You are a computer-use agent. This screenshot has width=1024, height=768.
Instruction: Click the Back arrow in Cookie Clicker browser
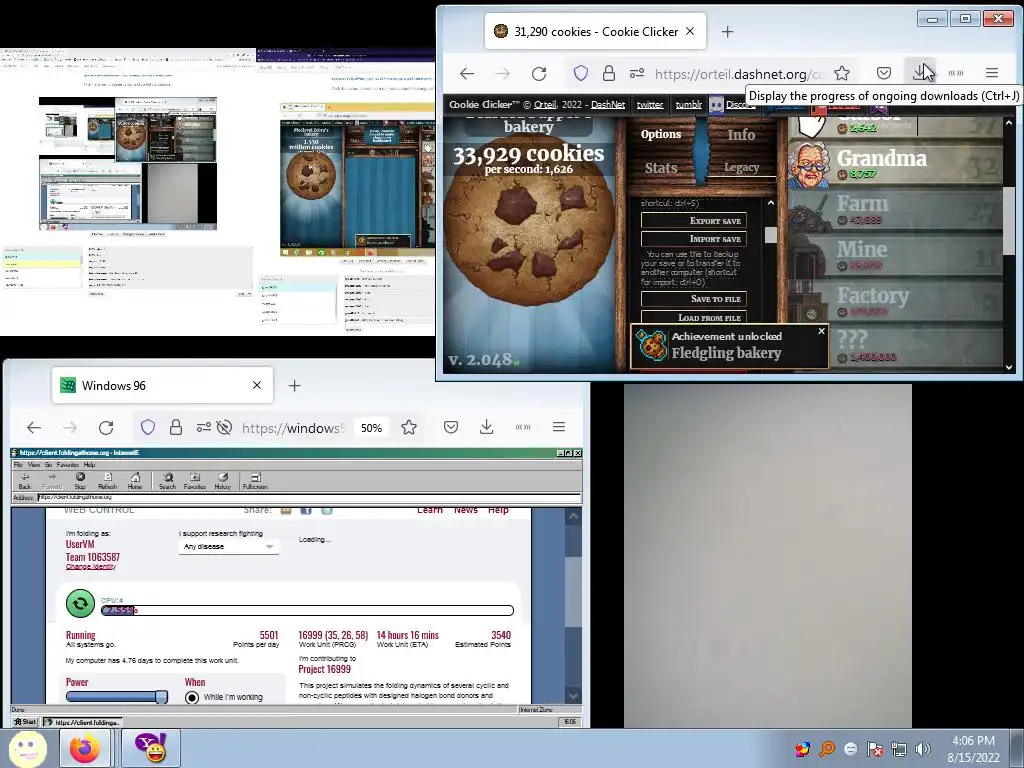click(x=466, y=73)
